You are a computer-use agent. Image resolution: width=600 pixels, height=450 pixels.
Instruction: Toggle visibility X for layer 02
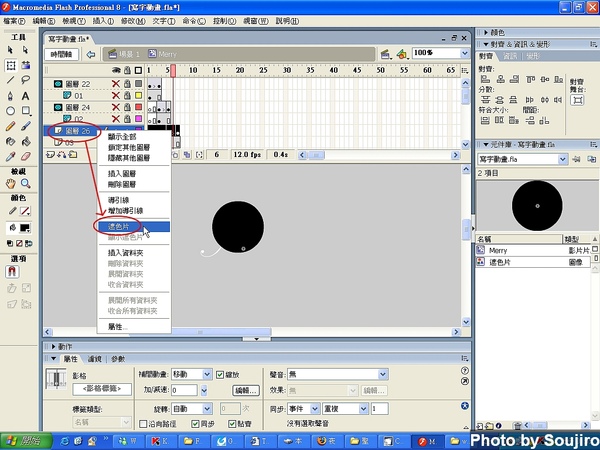(116, 119)
